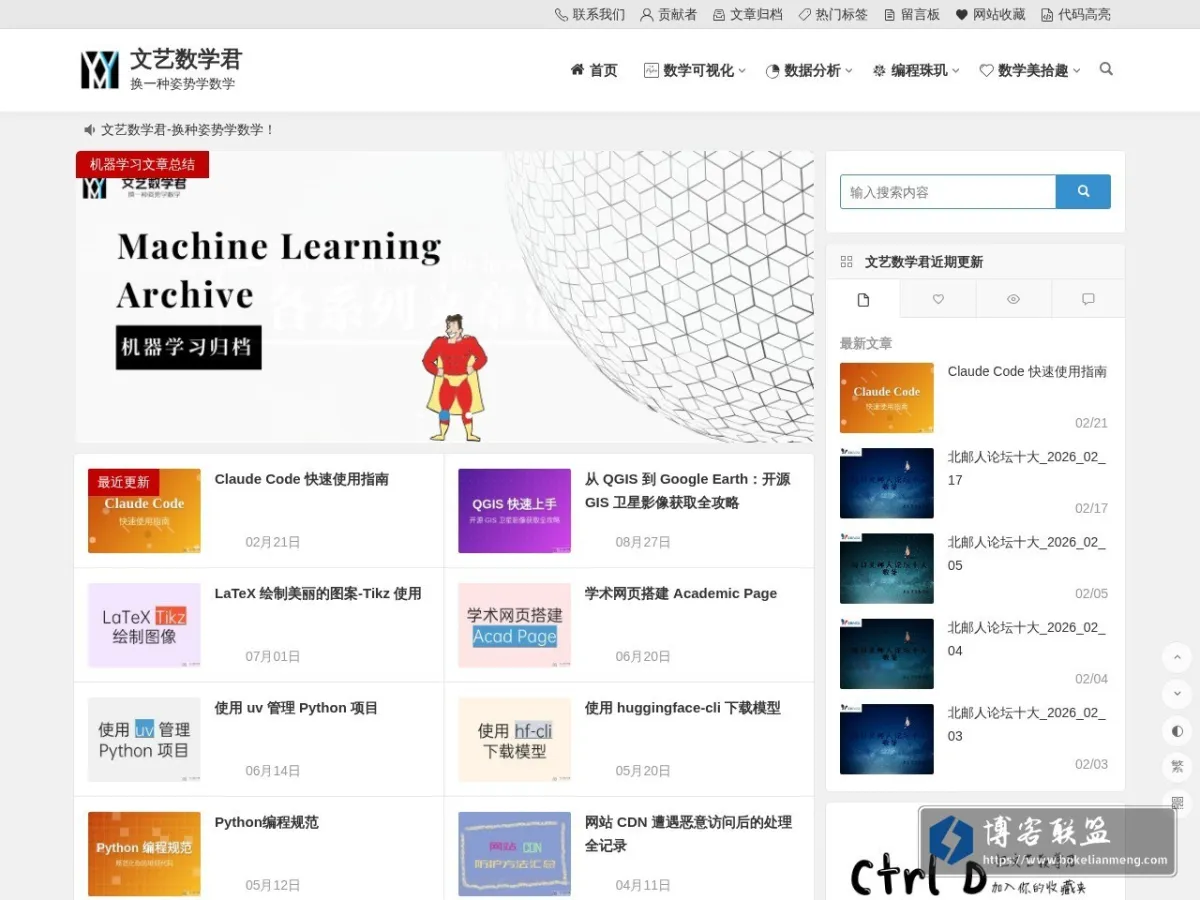Open the QGIS 到 Google Earth article
Screen dimensions: 1200x900
[x=688, y=491]
